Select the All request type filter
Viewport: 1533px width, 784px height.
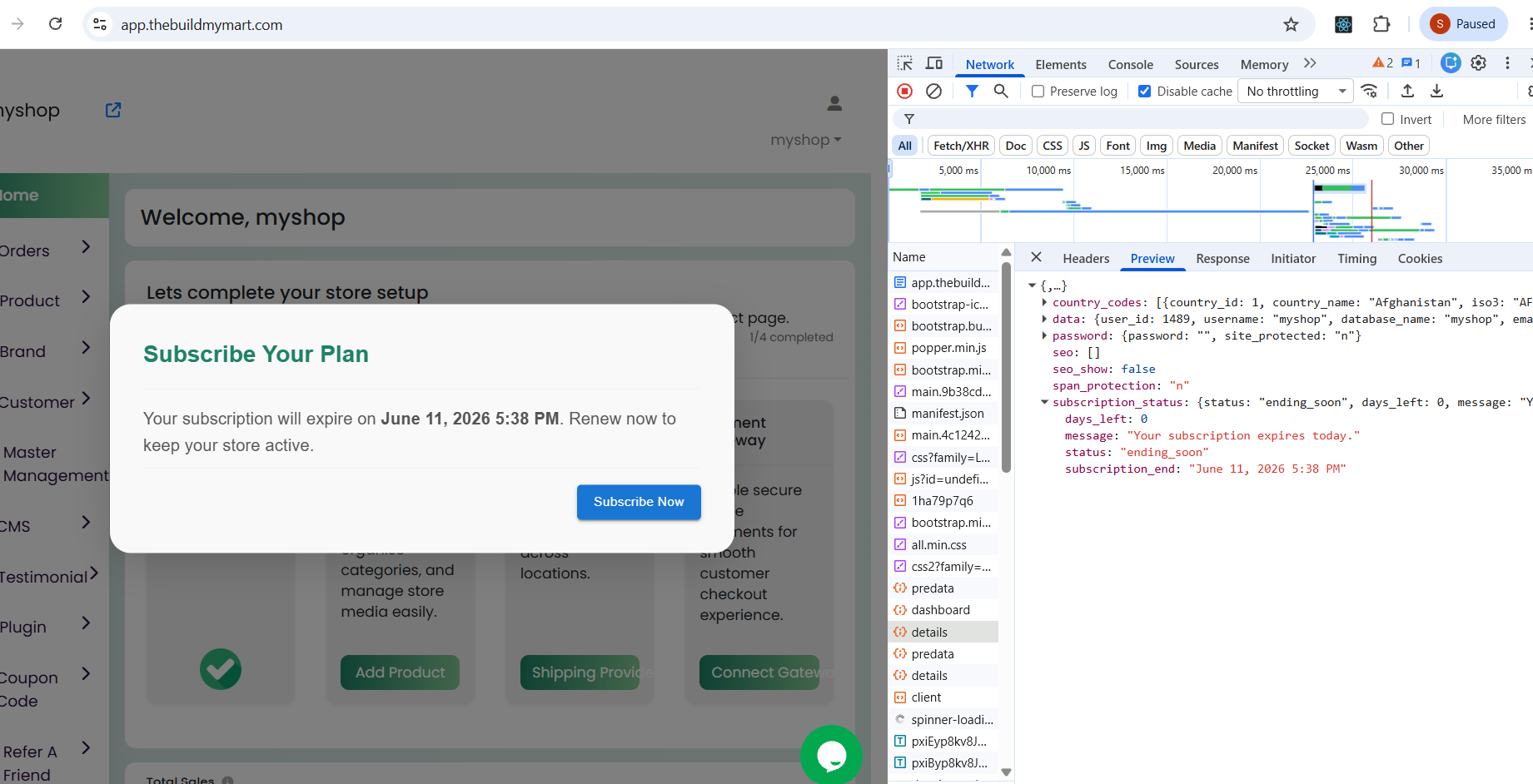tap(905, 146)
